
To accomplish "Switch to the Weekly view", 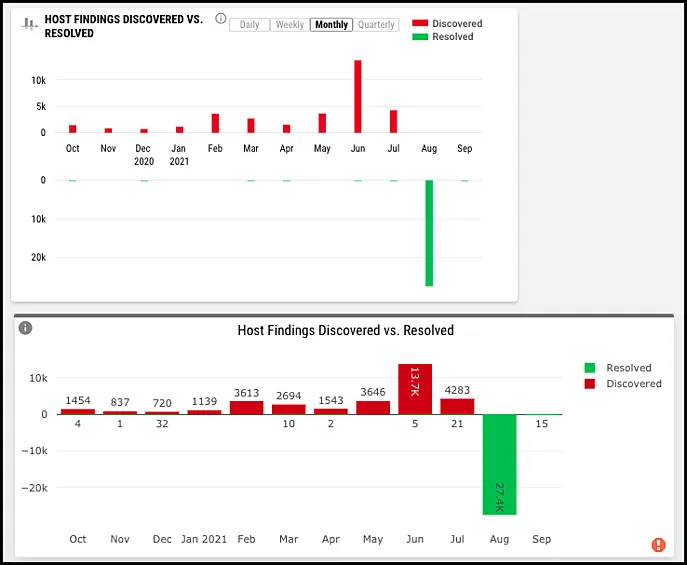I will tap(290, 25).
